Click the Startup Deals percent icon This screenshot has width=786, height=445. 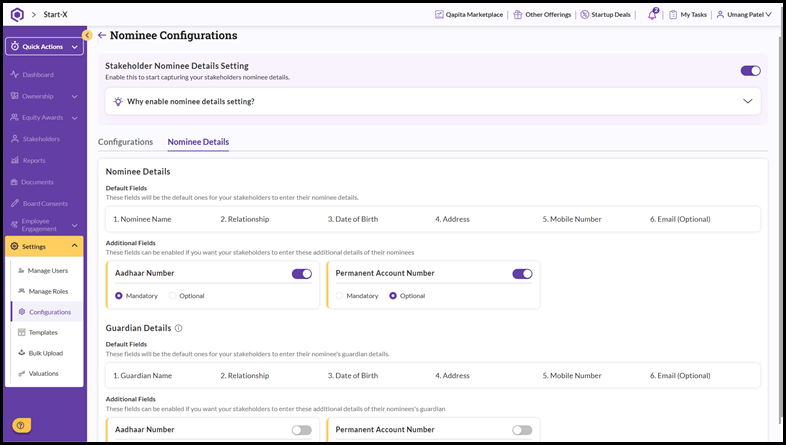pyautogui.click(x=584, y=15)
